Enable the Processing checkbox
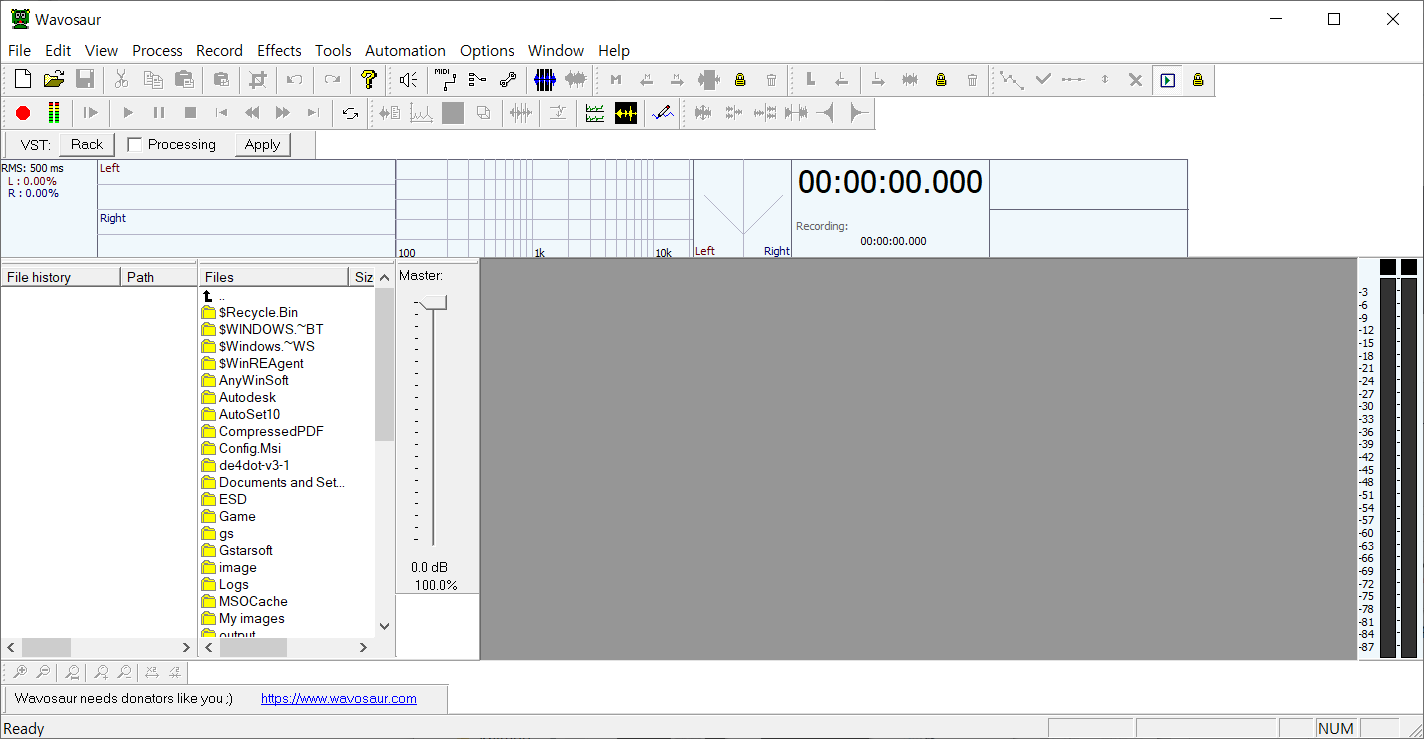This screenshot has width=1424, height=739. (135, 144)
